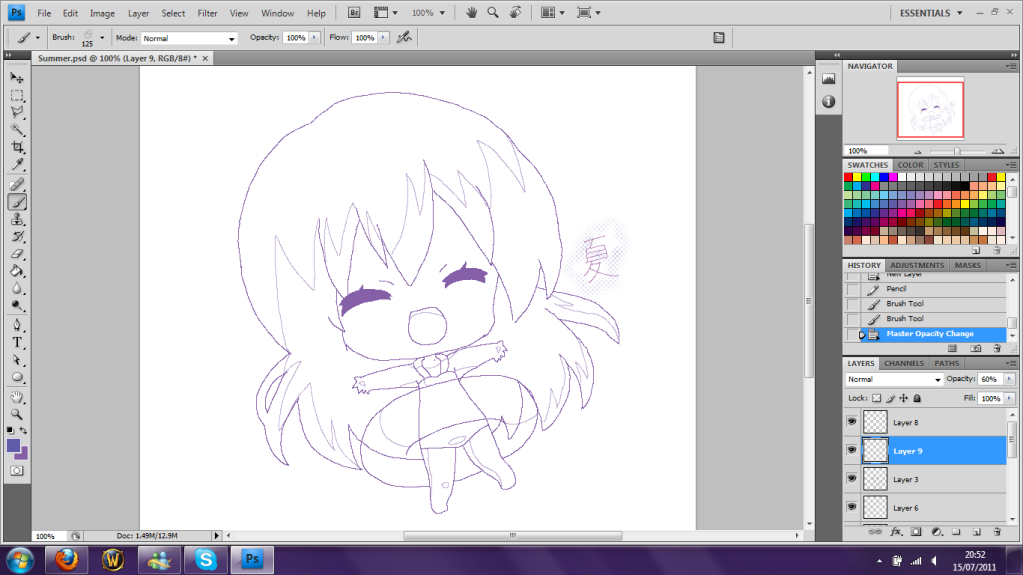This screenshot has width=1023, height=575.
Task: Switch to the Adjustments tab
Action: [917, 266]
